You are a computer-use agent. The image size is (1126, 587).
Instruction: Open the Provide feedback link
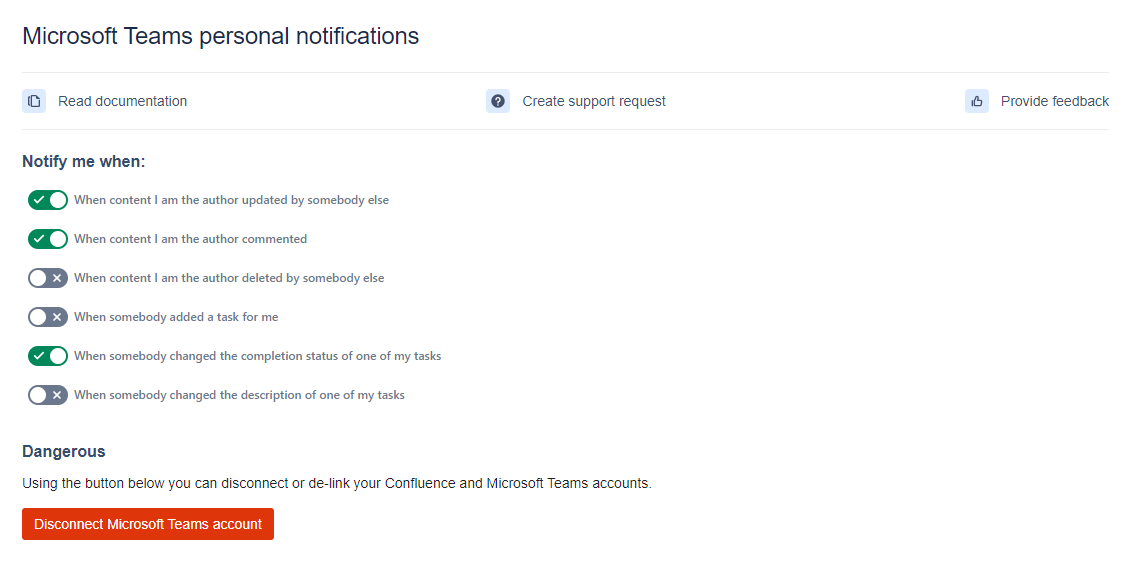[1054, 101]
